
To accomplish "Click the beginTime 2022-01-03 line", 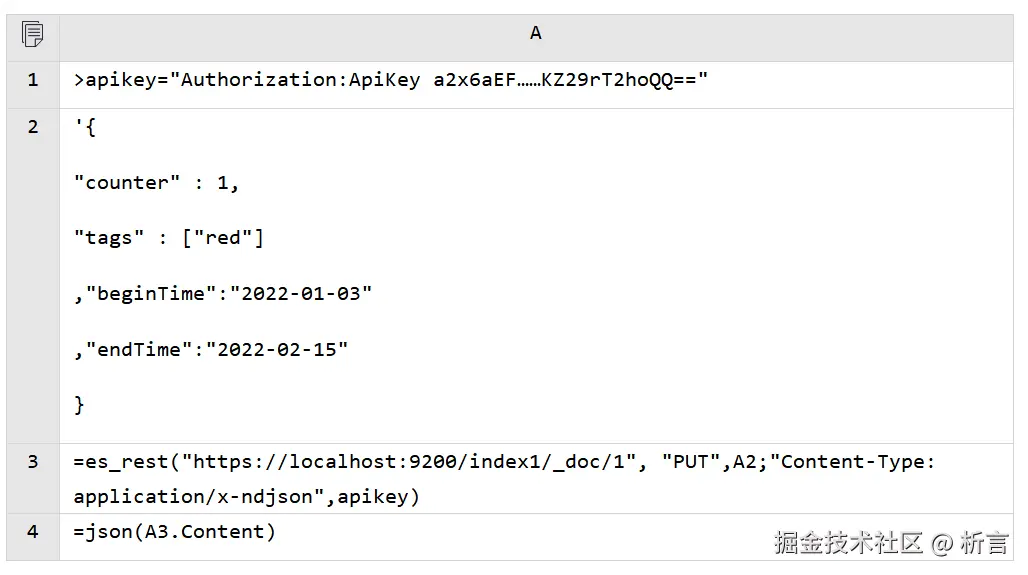I will [x=223, y=294].
